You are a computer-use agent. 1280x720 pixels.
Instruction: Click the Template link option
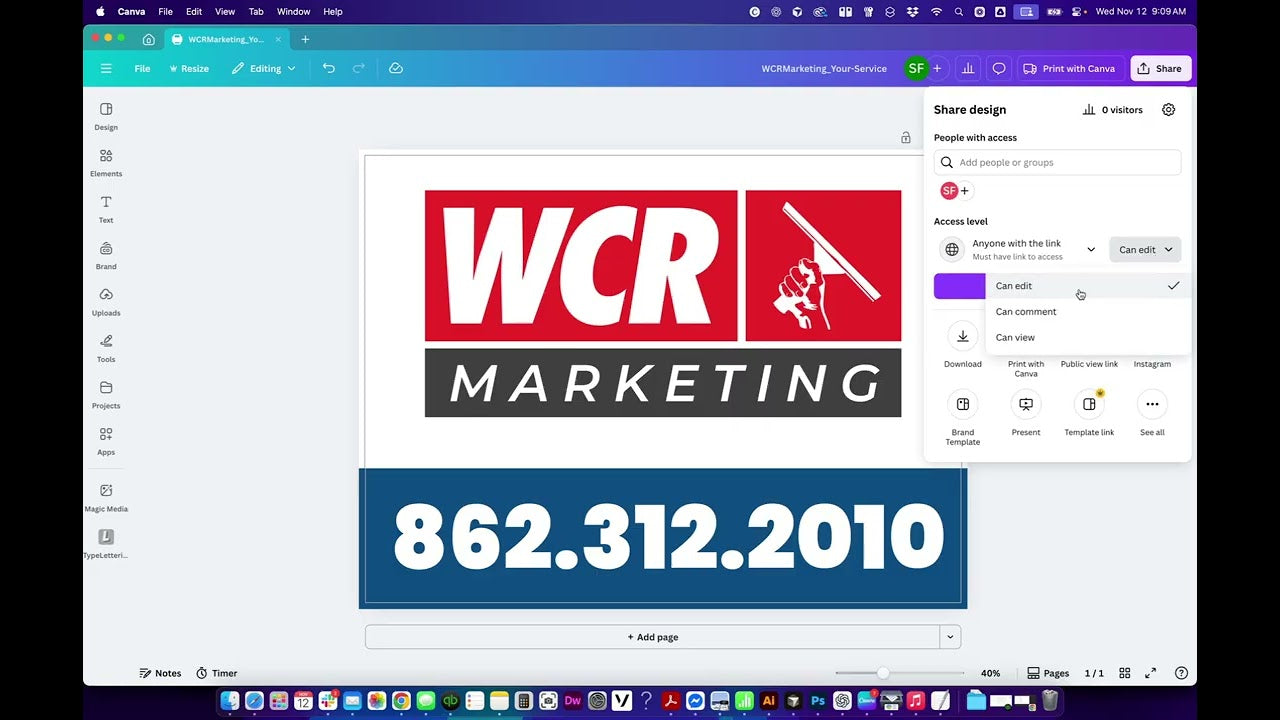pos(1089,414)
